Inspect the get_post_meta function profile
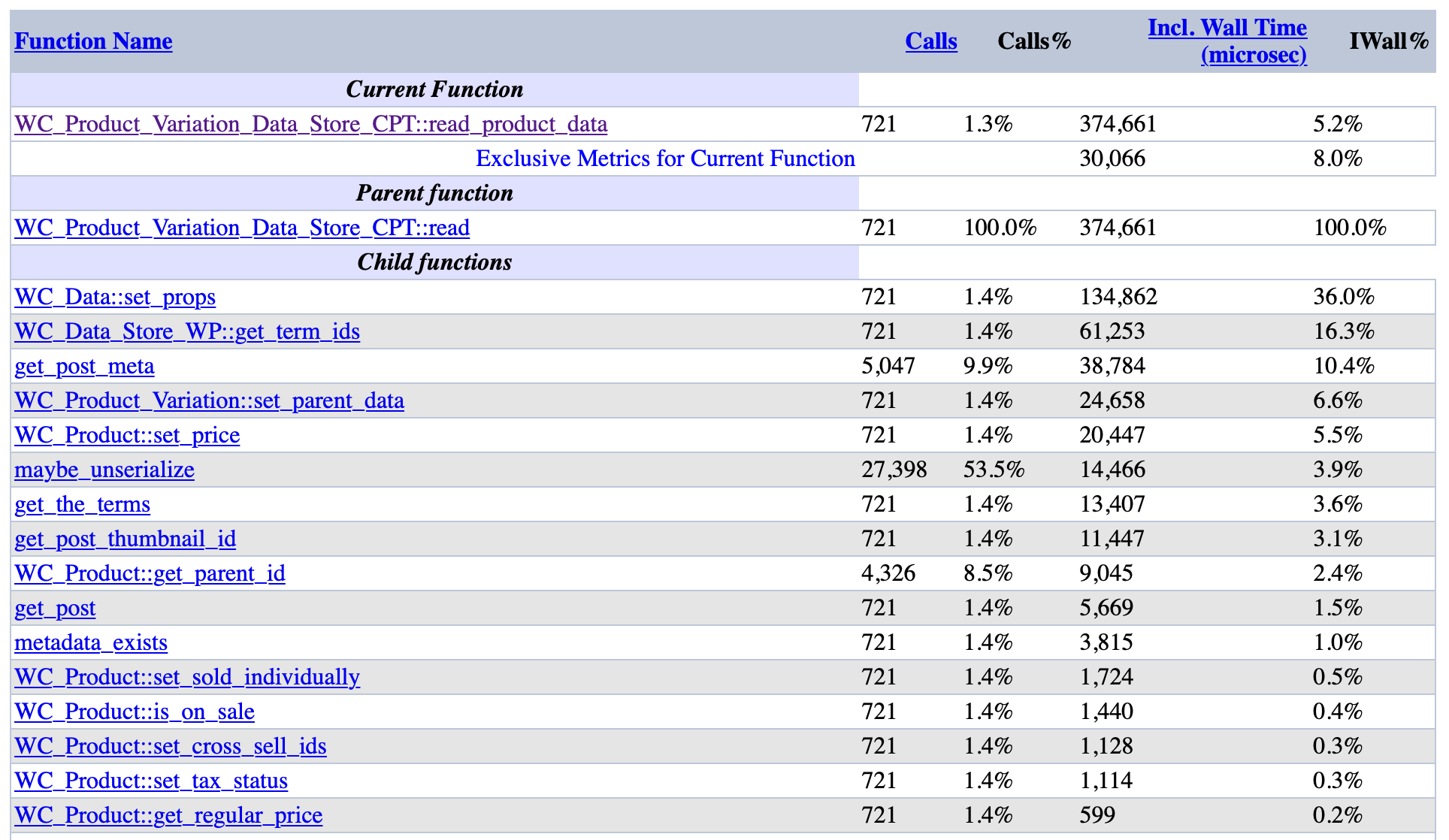The height and width of the screenshot is (840, 1449). 83,366
